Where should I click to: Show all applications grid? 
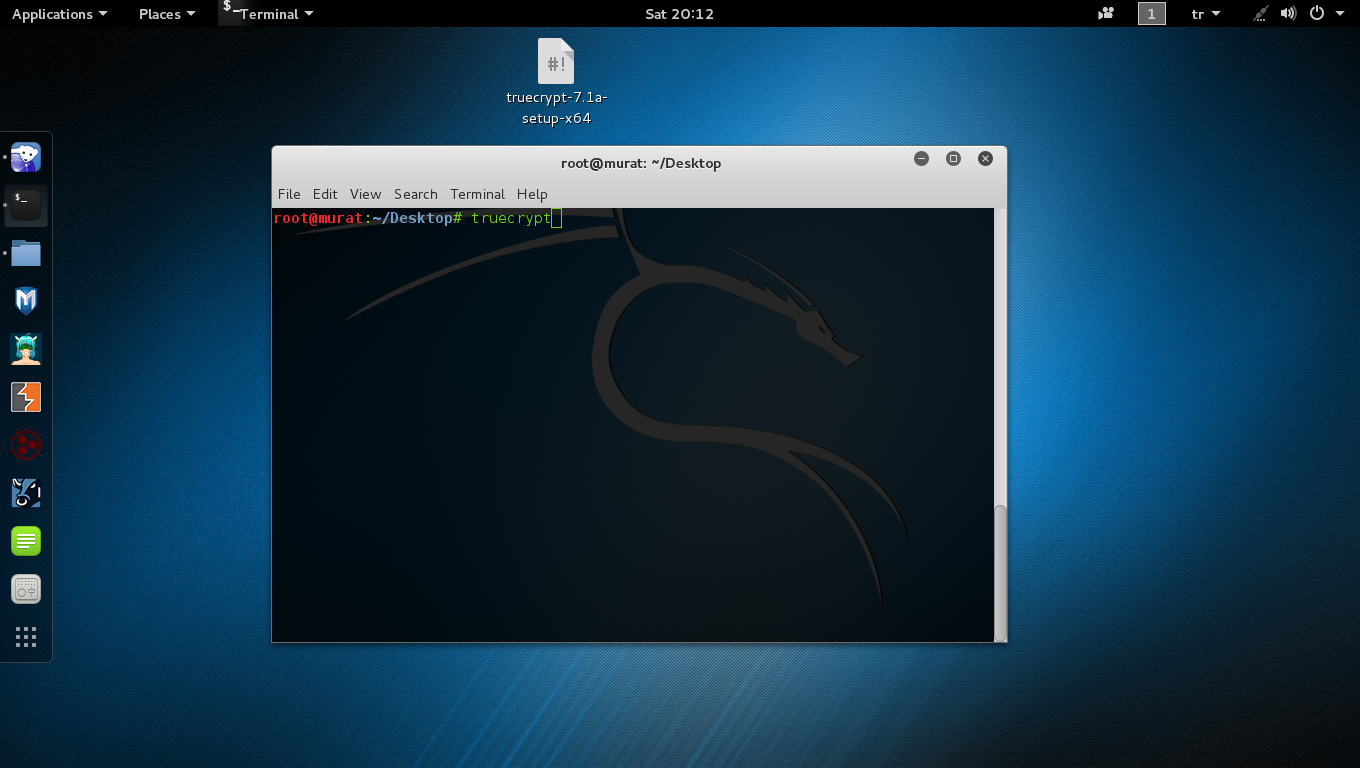click(26, 637)
